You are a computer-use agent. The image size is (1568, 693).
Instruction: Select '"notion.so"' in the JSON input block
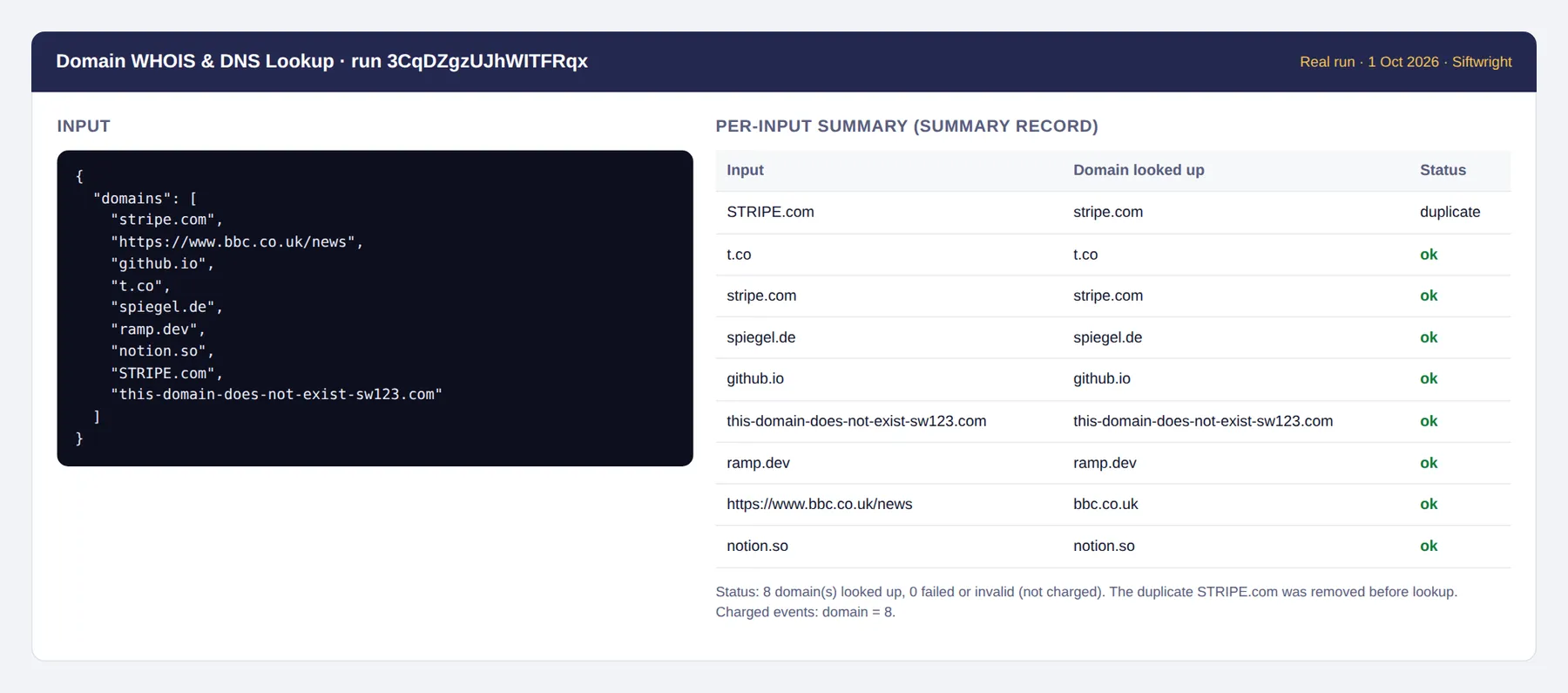click(159, 351)
